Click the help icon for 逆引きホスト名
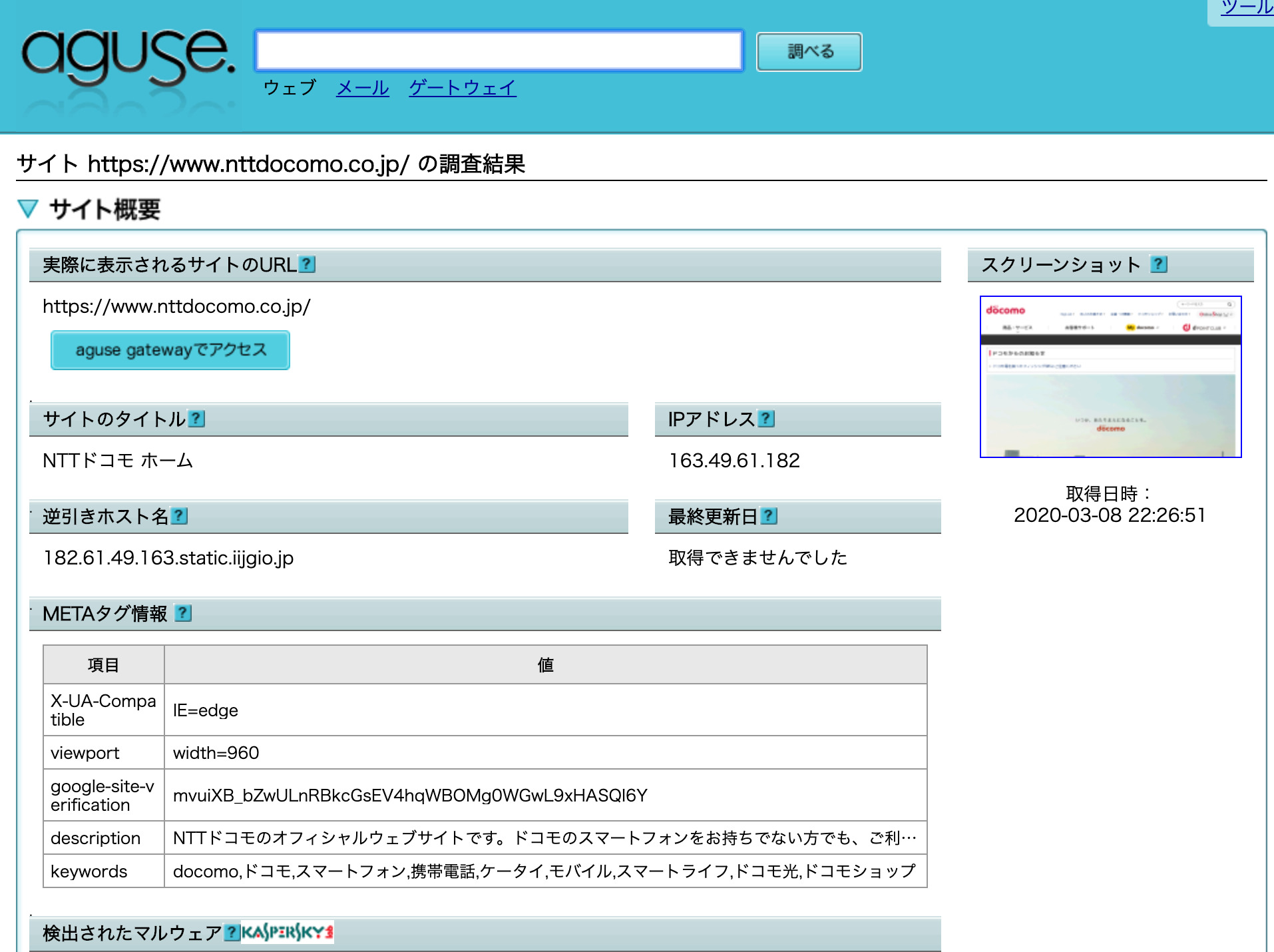1274x952 pixels. [x=179, y=516]
